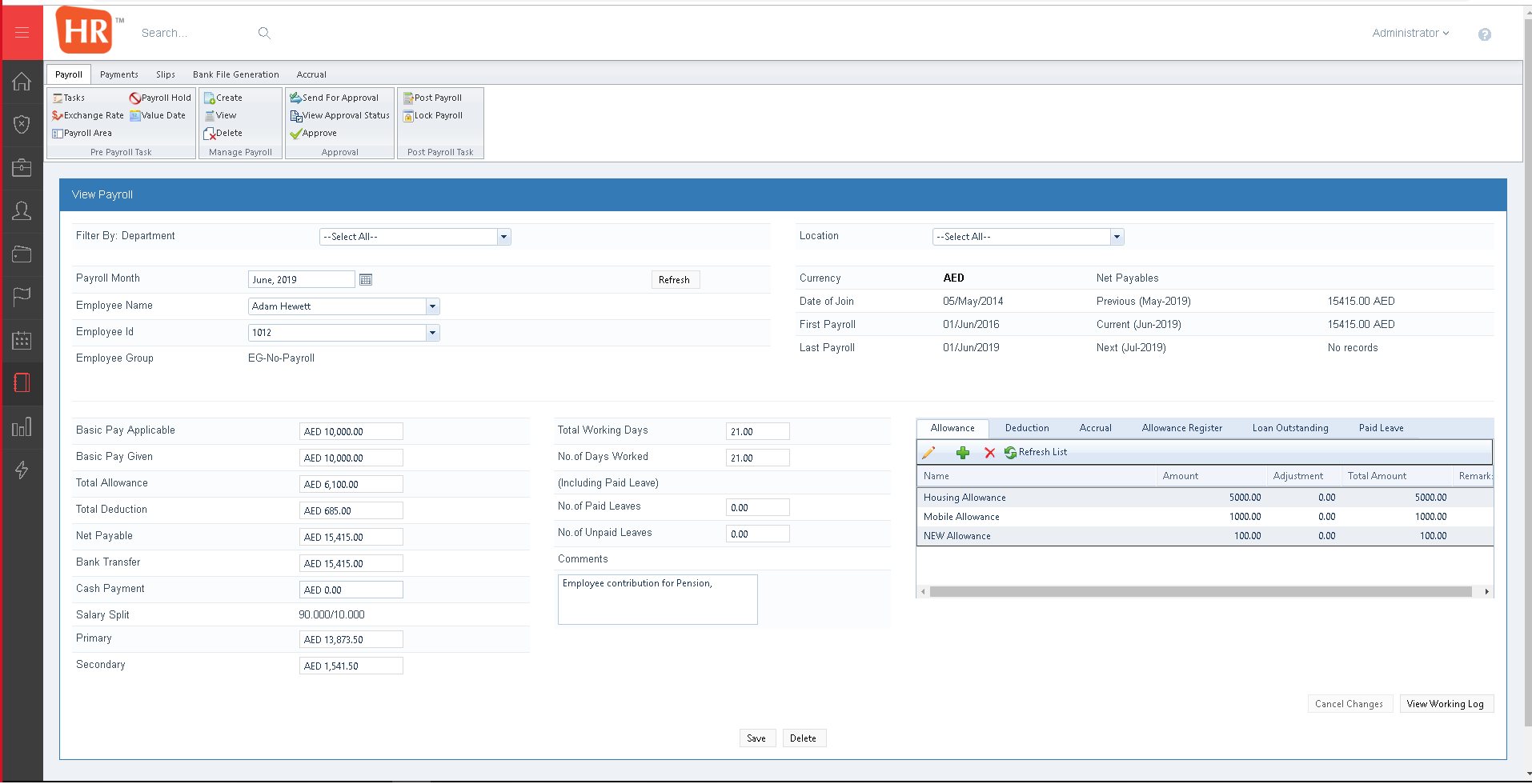Viewport: 1532px width, 784px height.
Task: Click the Exchange Rate icon
Action: click(x=88, y=115)
